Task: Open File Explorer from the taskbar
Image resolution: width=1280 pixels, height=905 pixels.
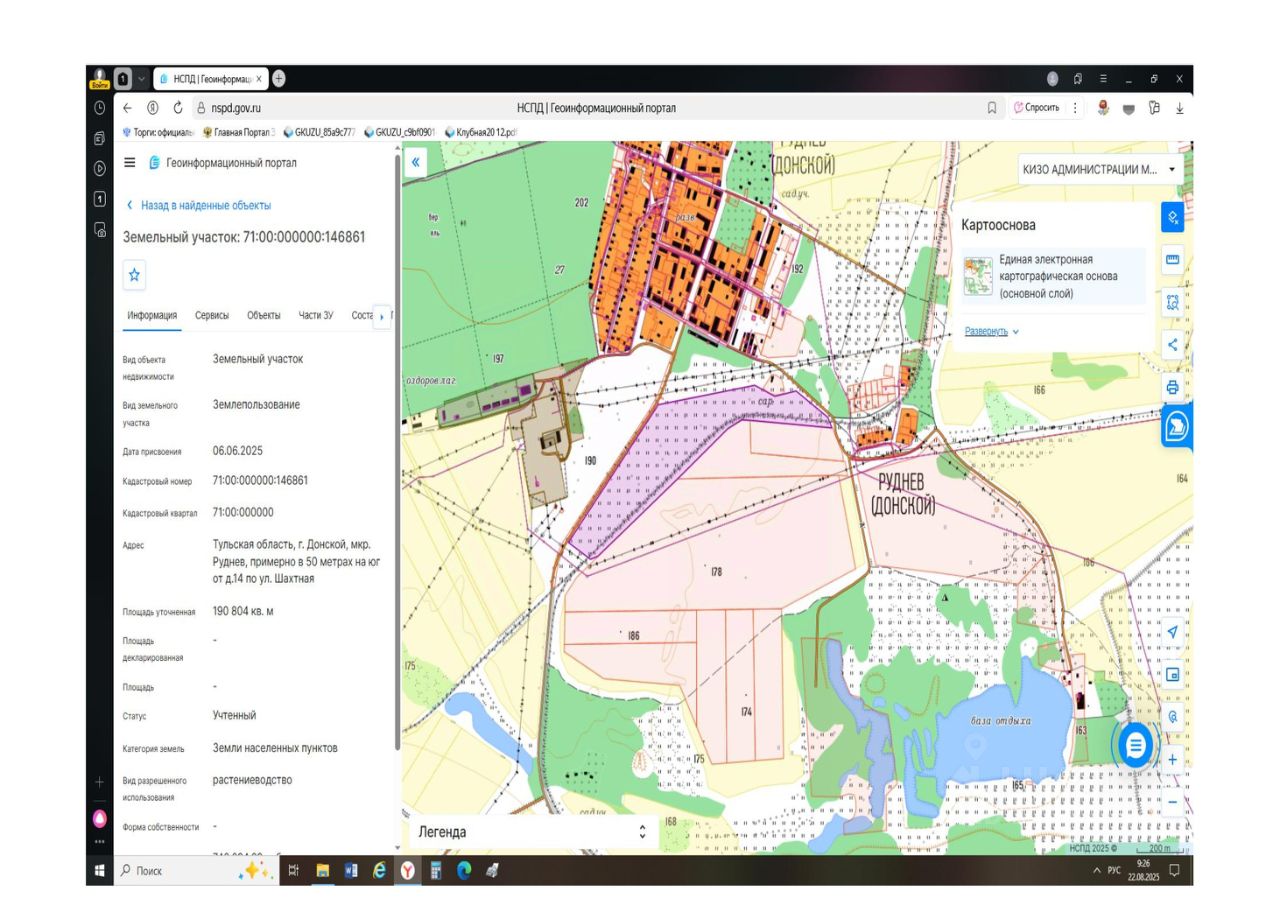Action: click(x=323, y=871)
